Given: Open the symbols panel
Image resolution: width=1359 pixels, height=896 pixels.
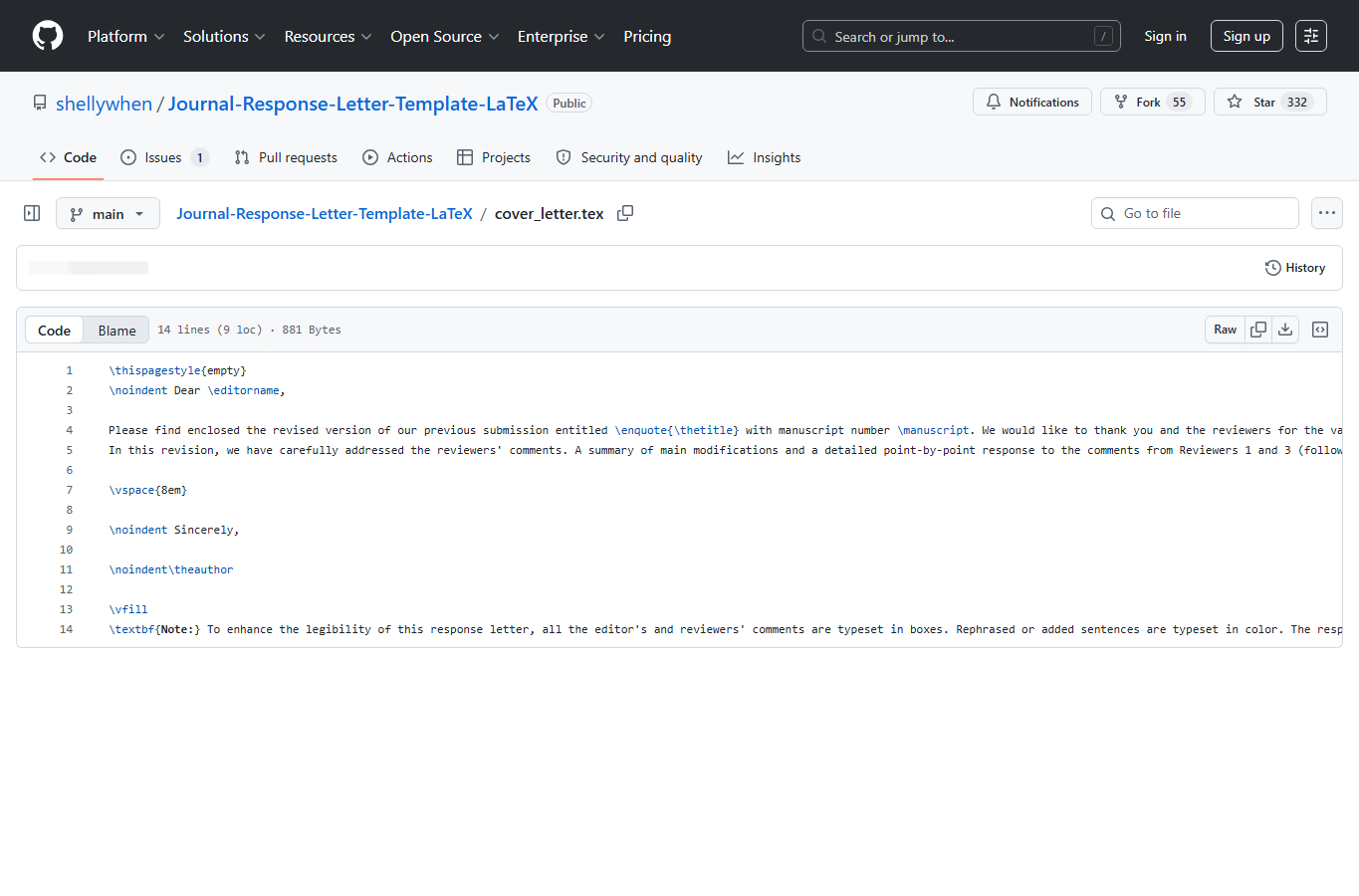Looking at the screenshot, I should [x=1320, y=330].
